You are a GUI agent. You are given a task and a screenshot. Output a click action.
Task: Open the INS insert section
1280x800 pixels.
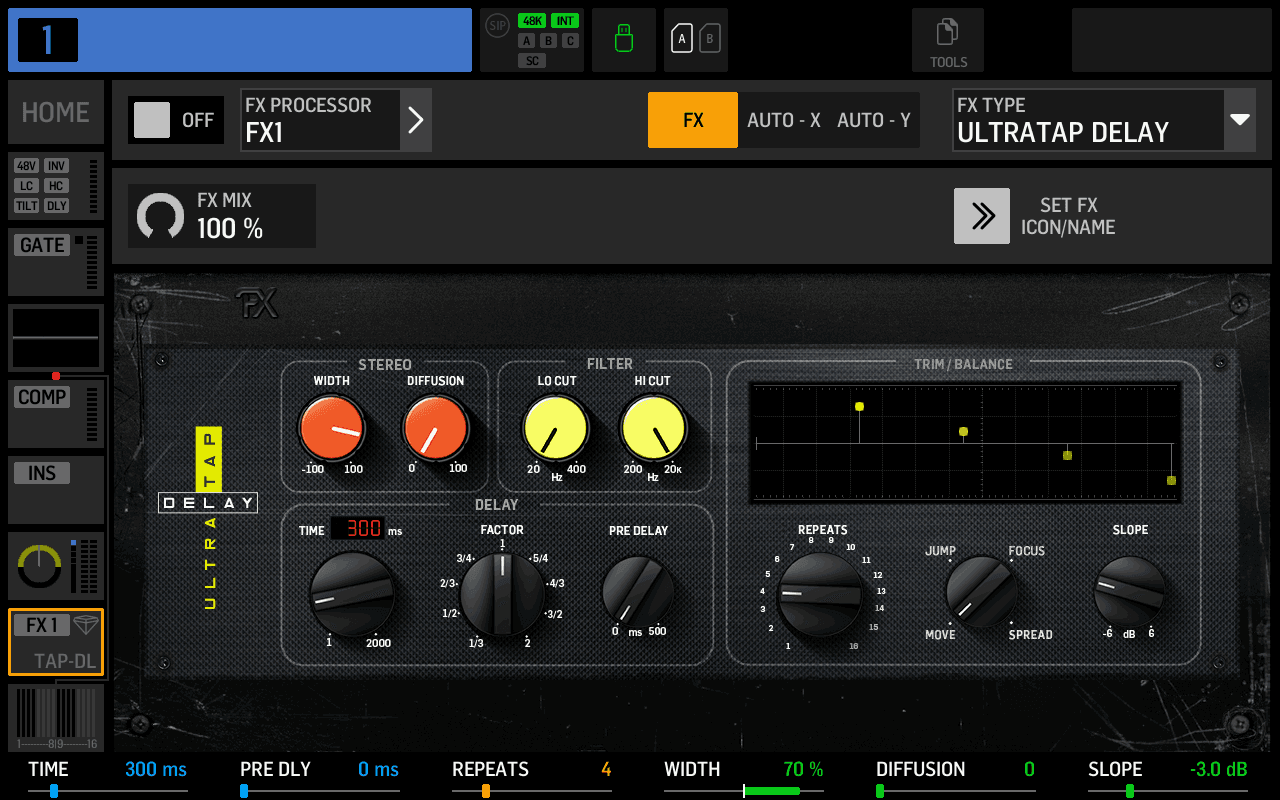(56, 490)
